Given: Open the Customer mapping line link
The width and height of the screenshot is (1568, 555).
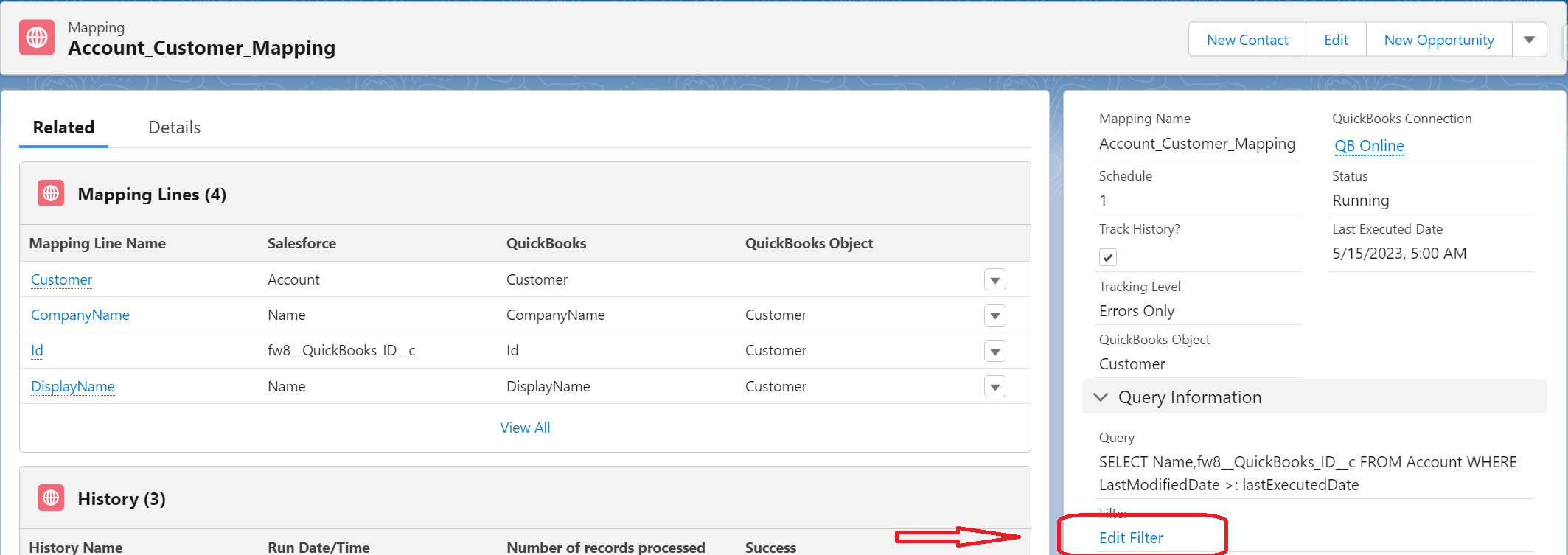Looking at the screenshot, I should pyautogui.click(x=61, y=279).
